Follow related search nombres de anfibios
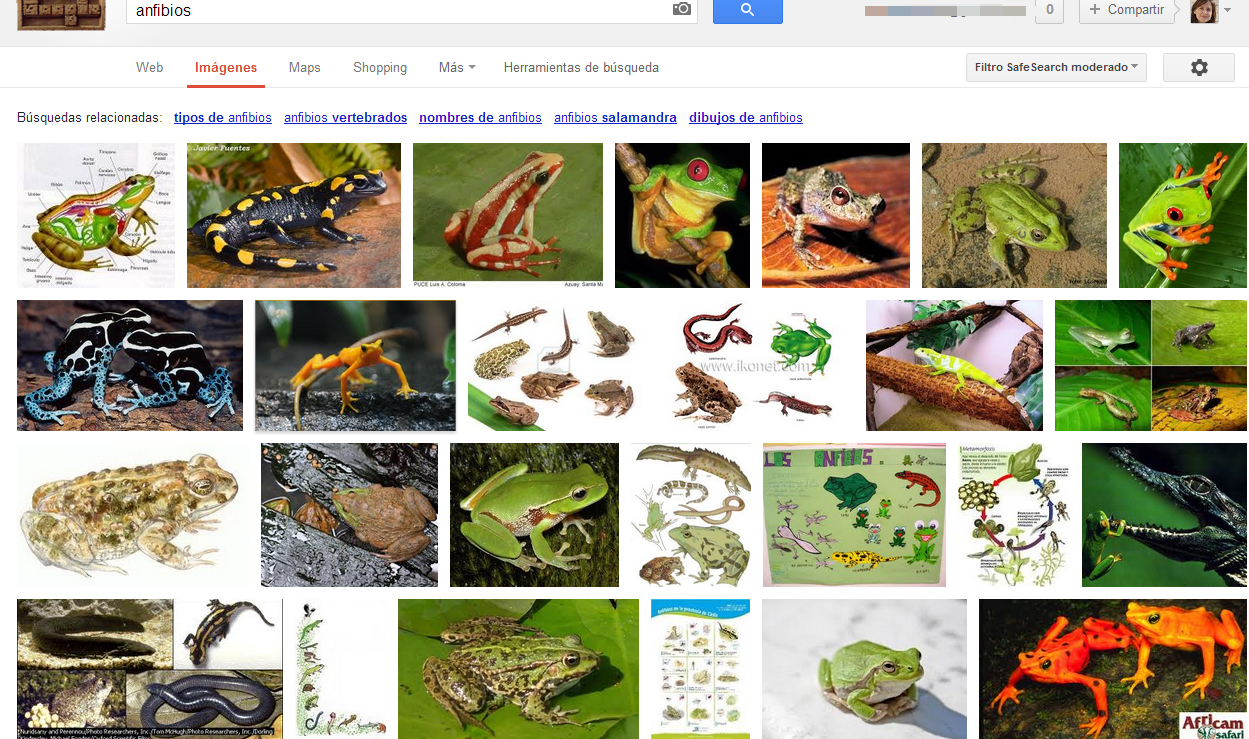1249x739 pixels. click(480, 118)
